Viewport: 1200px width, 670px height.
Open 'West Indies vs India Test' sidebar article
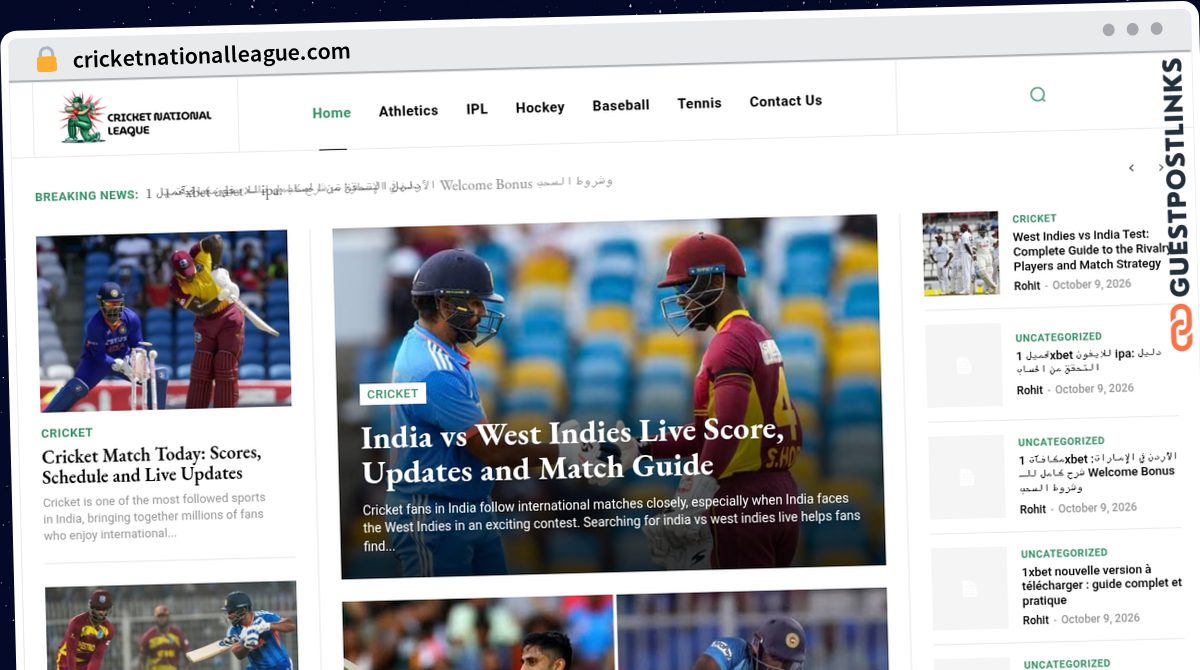[x=1092, y=250]
